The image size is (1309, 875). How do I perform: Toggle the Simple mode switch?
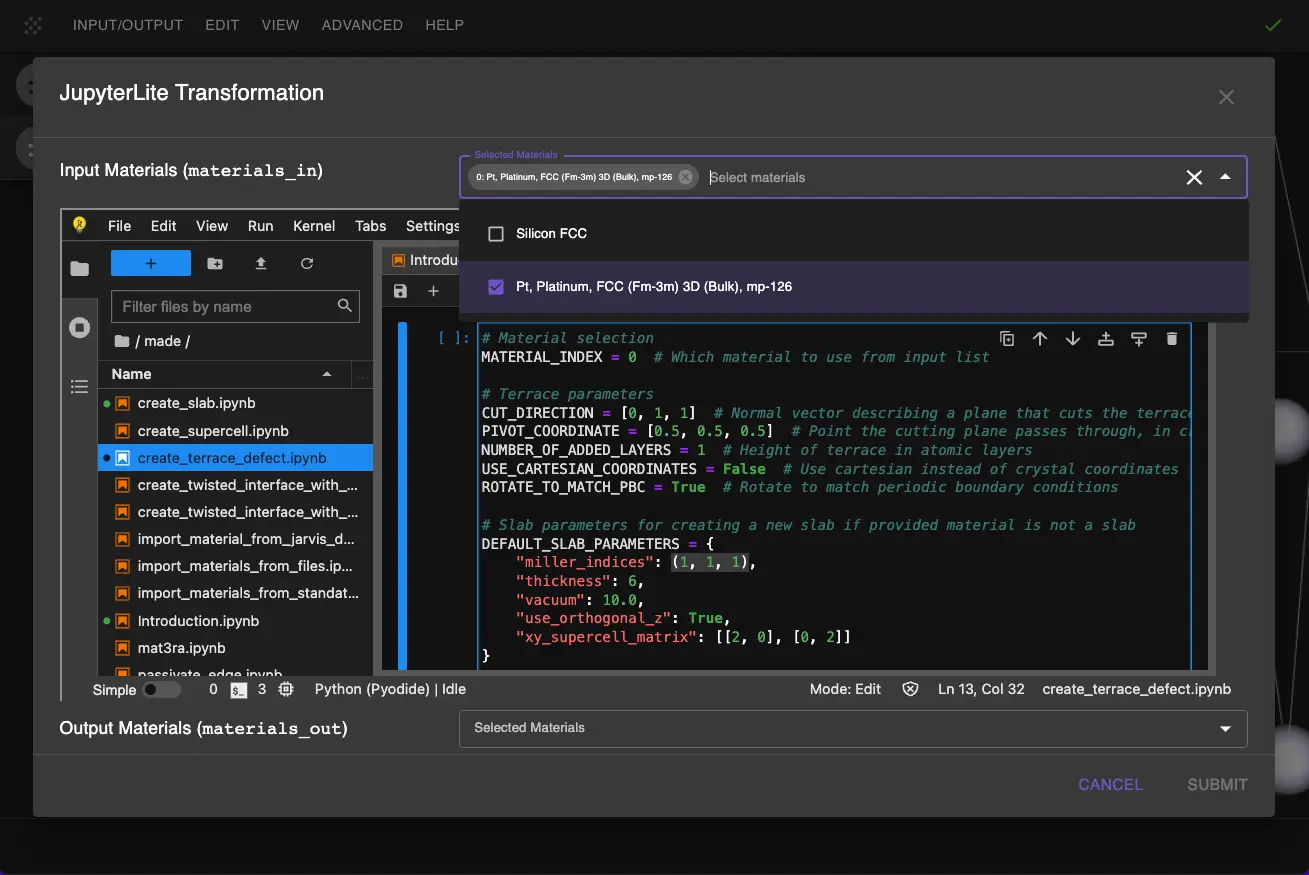[x=161, y=689]
